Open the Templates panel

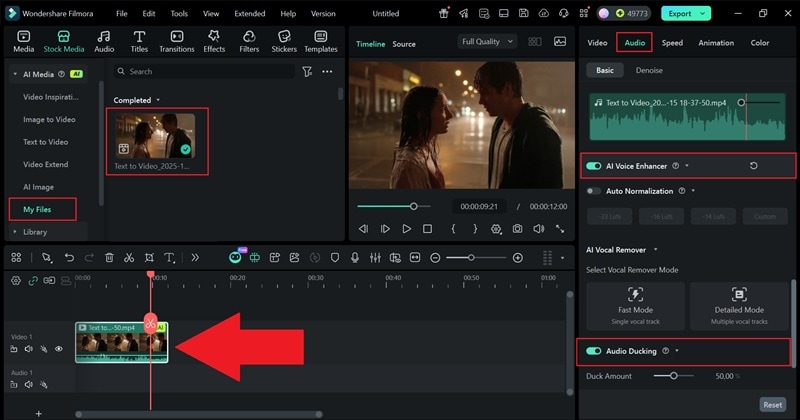point(321,41)
